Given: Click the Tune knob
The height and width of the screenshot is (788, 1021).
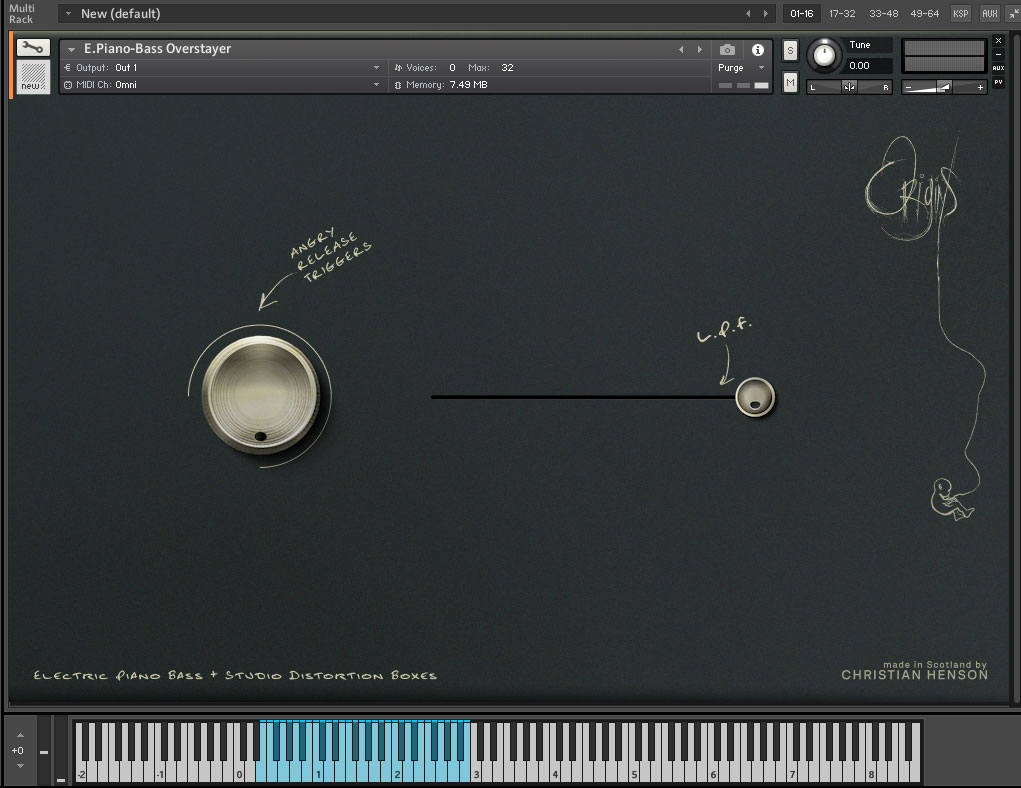Looking at the screenshot, I should (x=824, y=56).
